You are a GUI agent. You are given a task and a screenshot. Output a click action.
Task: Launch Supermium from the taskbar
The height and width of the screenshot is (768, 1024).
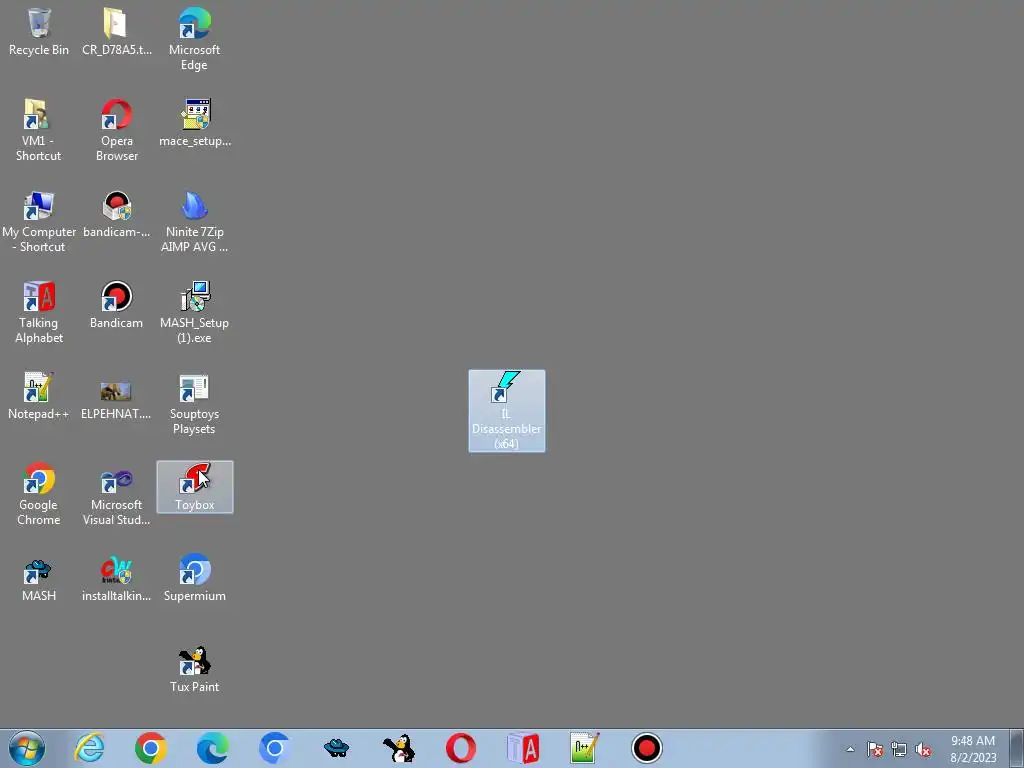(x=274, y=748)
